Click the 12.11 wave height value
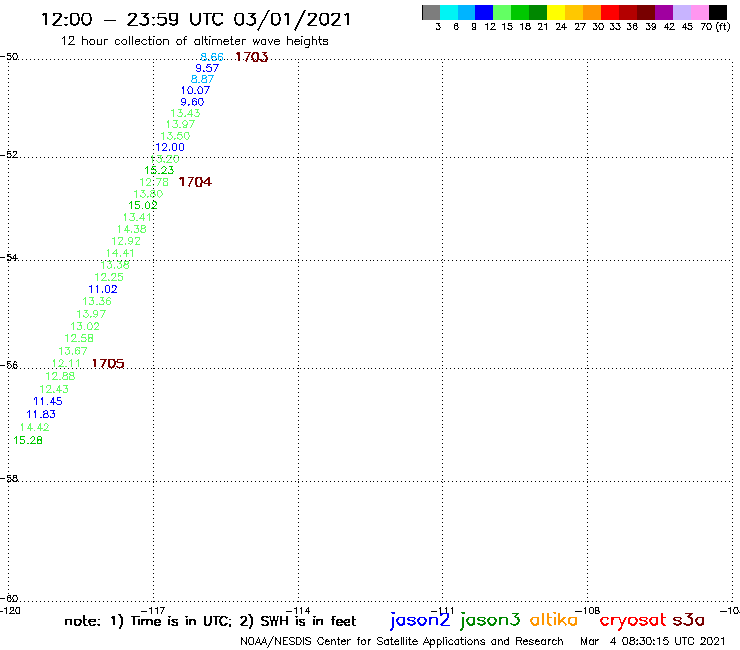Screen dimensions: 740x650 coord(66,363)
